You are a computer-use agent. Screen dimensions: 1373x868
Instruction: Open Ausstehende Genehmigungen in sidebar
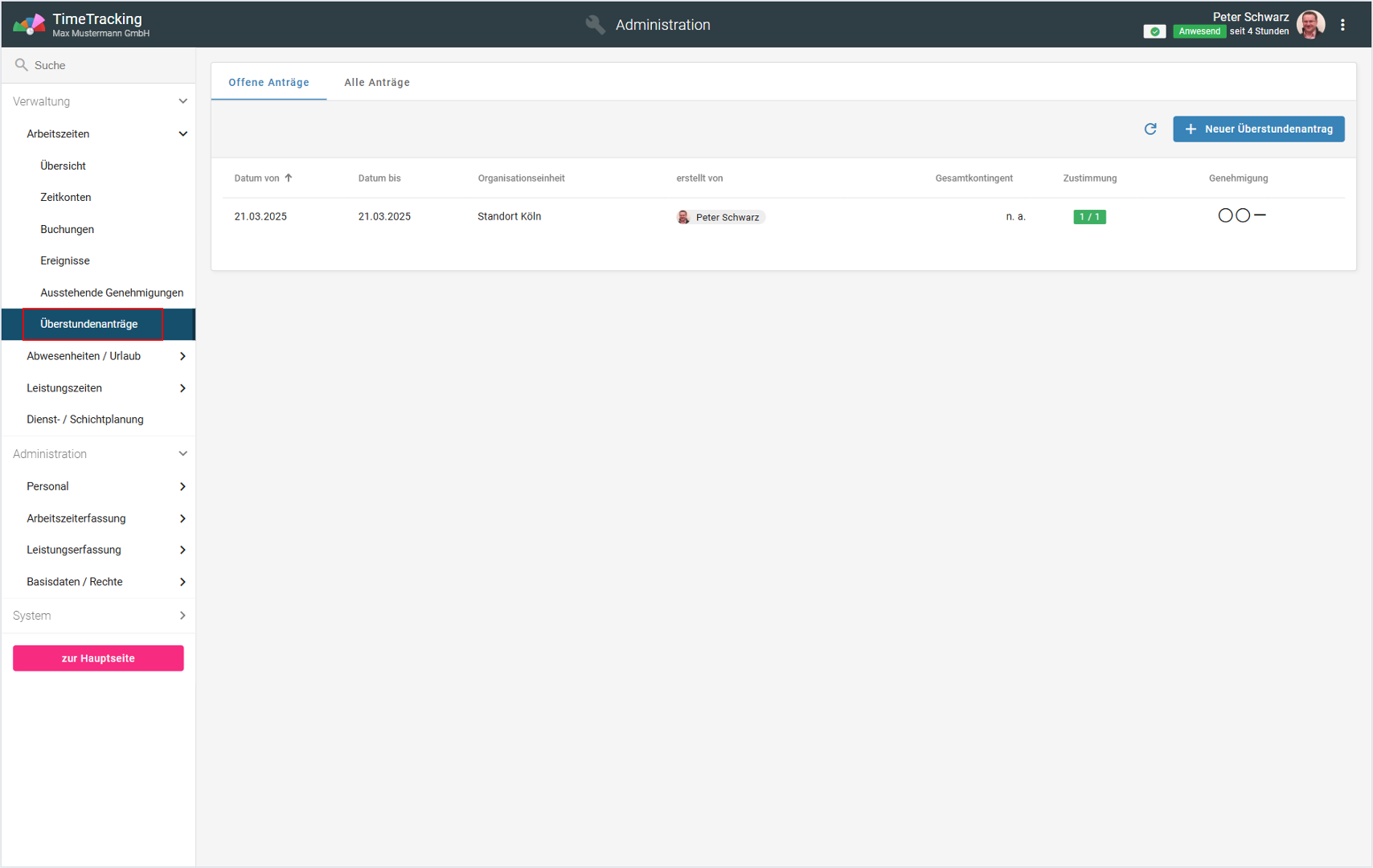pos(112,293)
